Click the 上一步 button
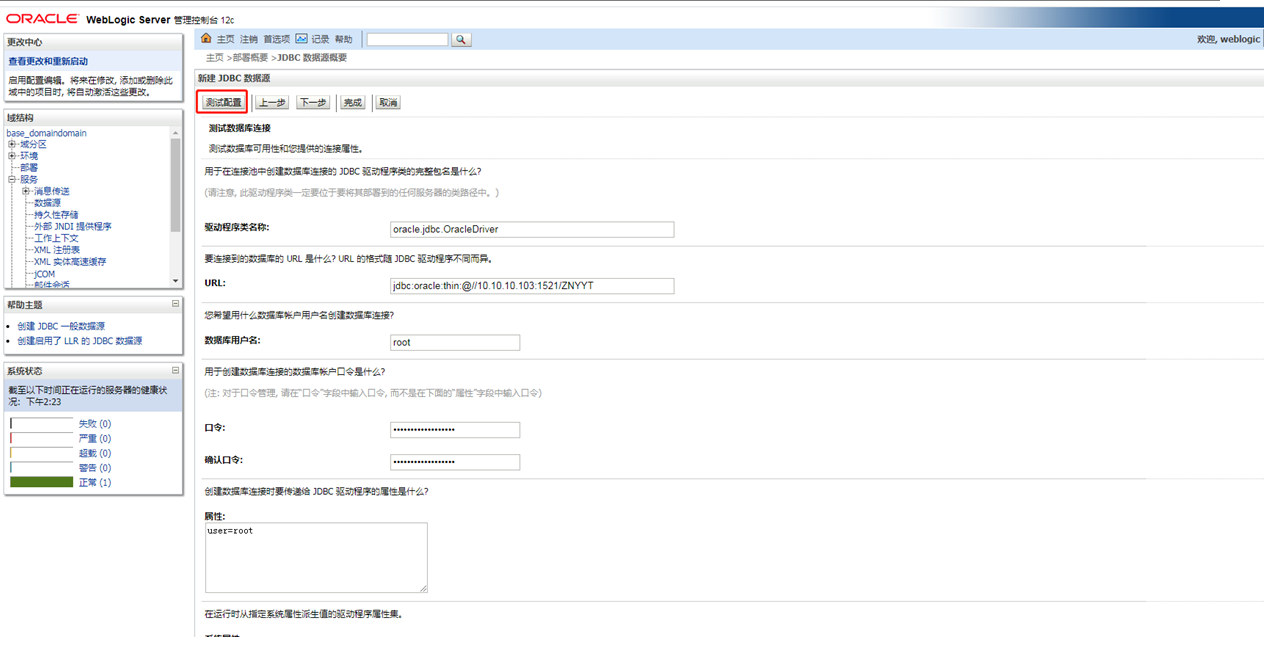This screenshot has width=1264, height=646. tap(273, 102)
